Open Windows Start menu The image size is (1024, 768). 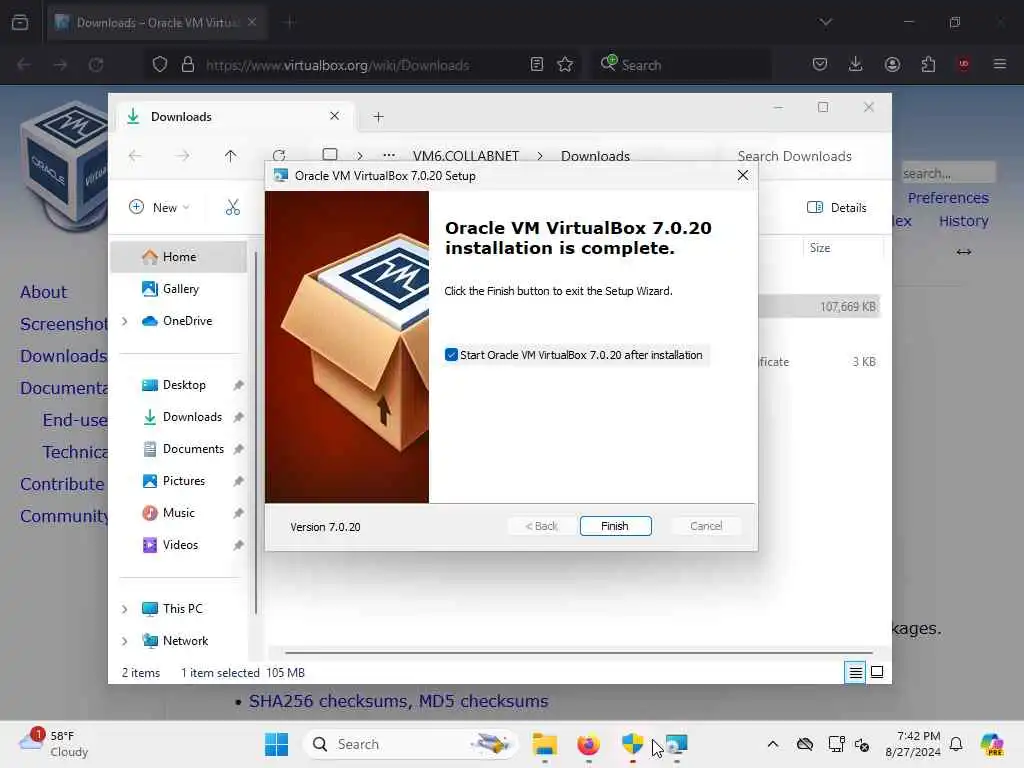click(276, 744)
